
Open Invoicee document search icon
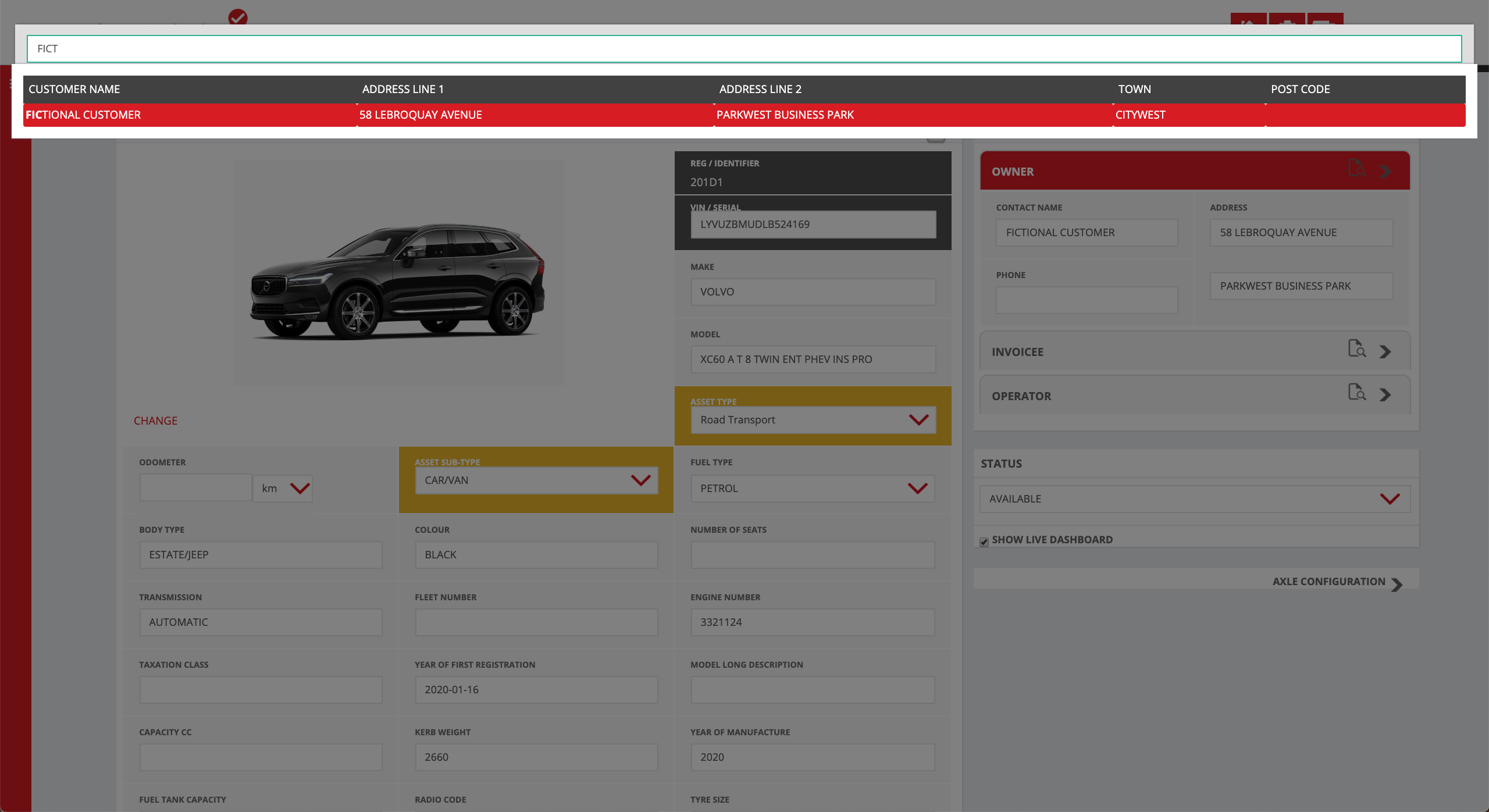pyautogui.click(x=1356, y=348)
